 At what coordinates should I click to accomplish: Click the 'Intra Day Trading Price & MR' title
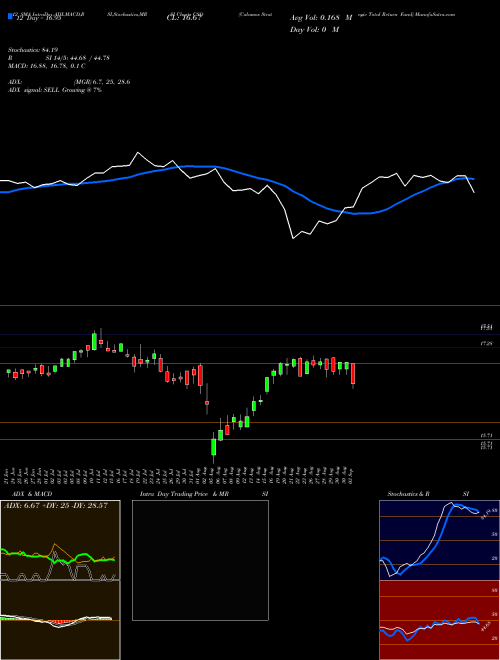pyautogui.click(x=184, y=494)
